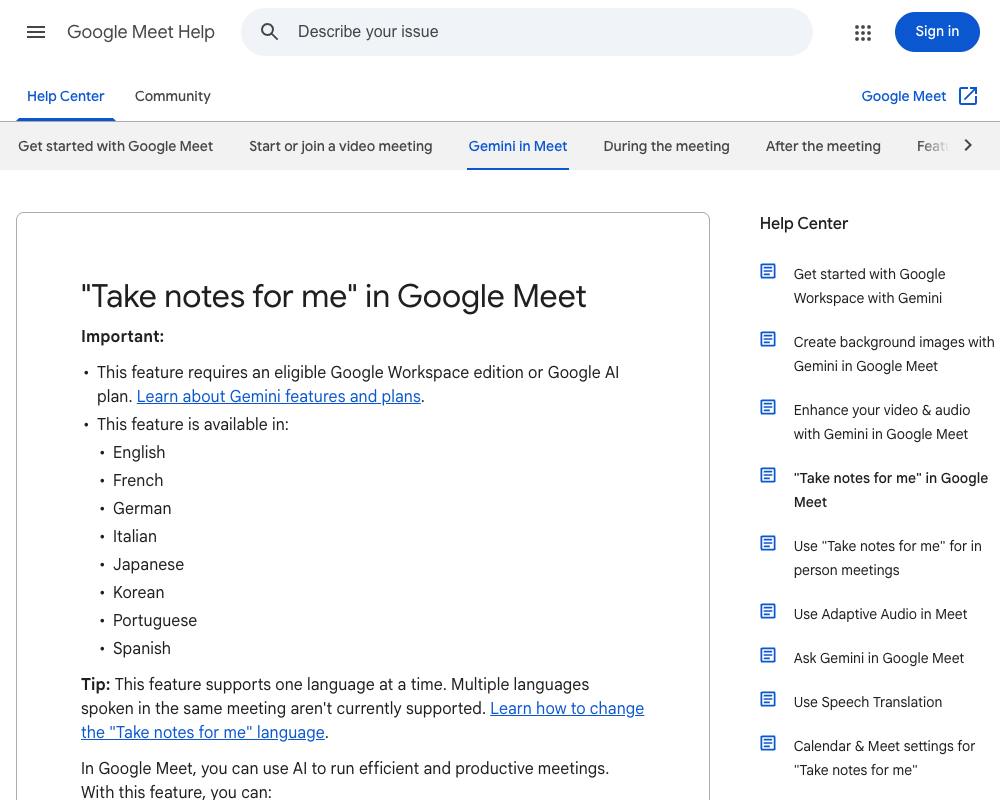
Task: Click the bold Tip: label
Action: click(x=96, y=685)
